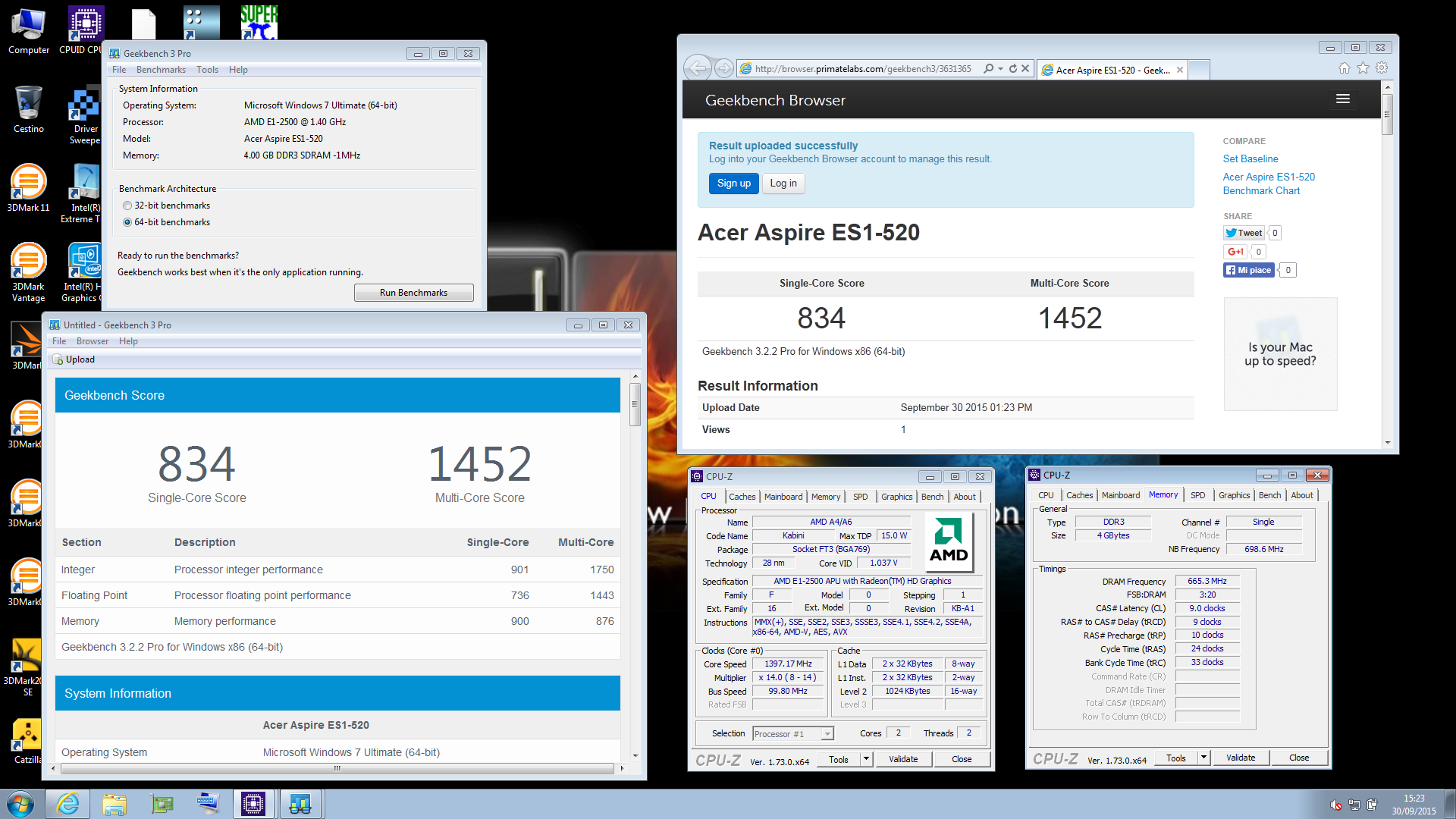1456x819 pixels.
Task: Click the Run Benchmarks button
Action: tap(413, 293)
